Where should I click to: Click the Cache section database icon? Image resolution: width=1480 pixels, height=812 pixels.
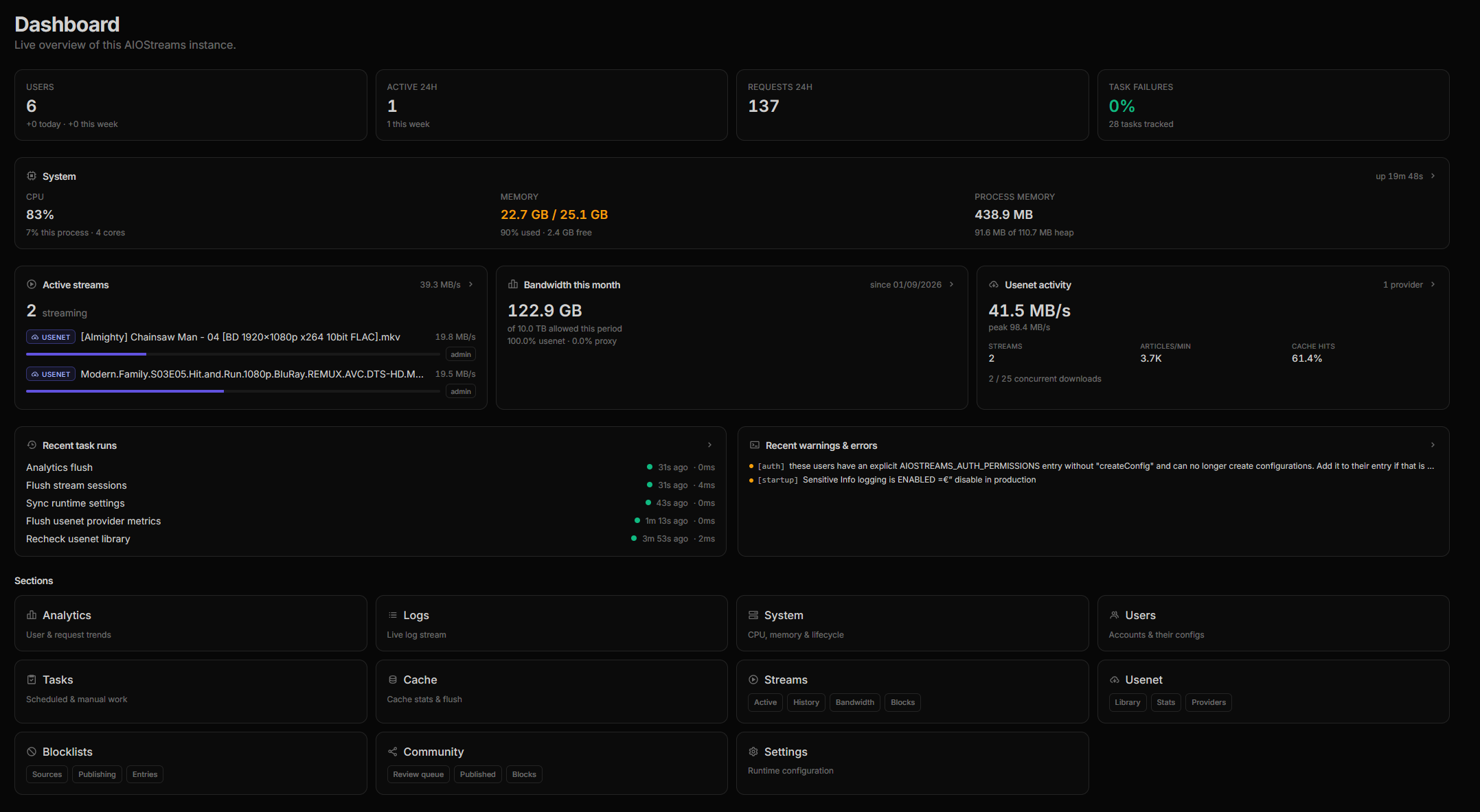coord(393,680)
